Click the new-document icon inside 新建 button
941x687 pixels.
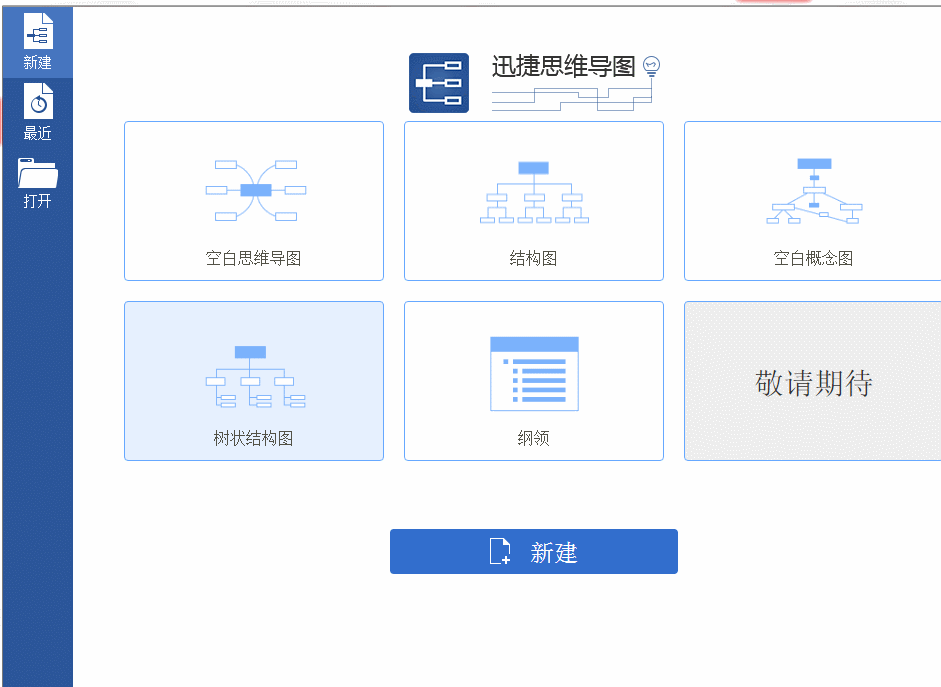coord(500,551)
